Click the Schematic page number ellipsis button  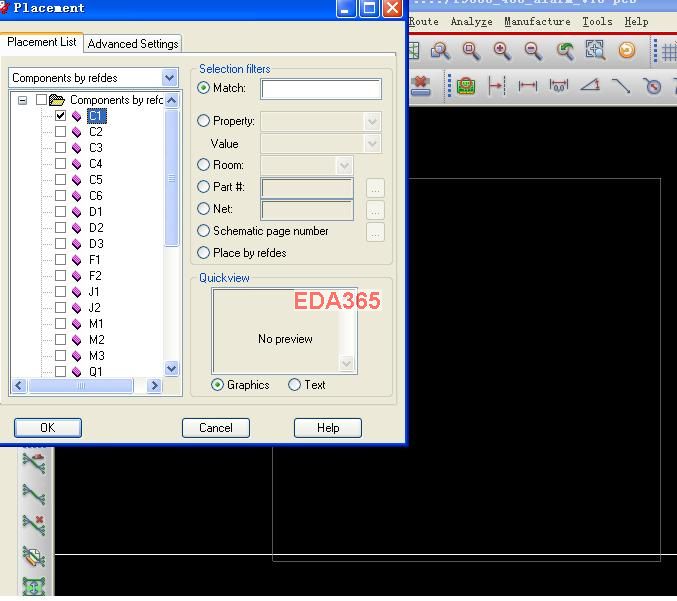click(375, 232)
